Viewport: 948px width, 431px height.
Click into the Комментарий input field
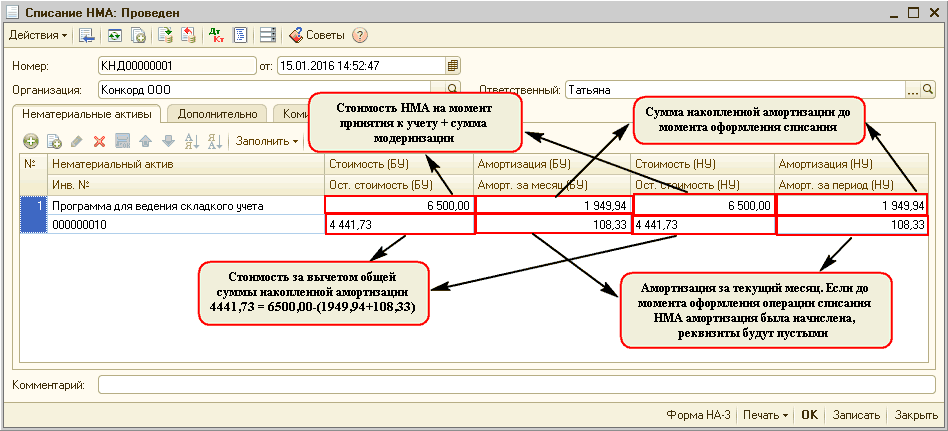[515, 384]
